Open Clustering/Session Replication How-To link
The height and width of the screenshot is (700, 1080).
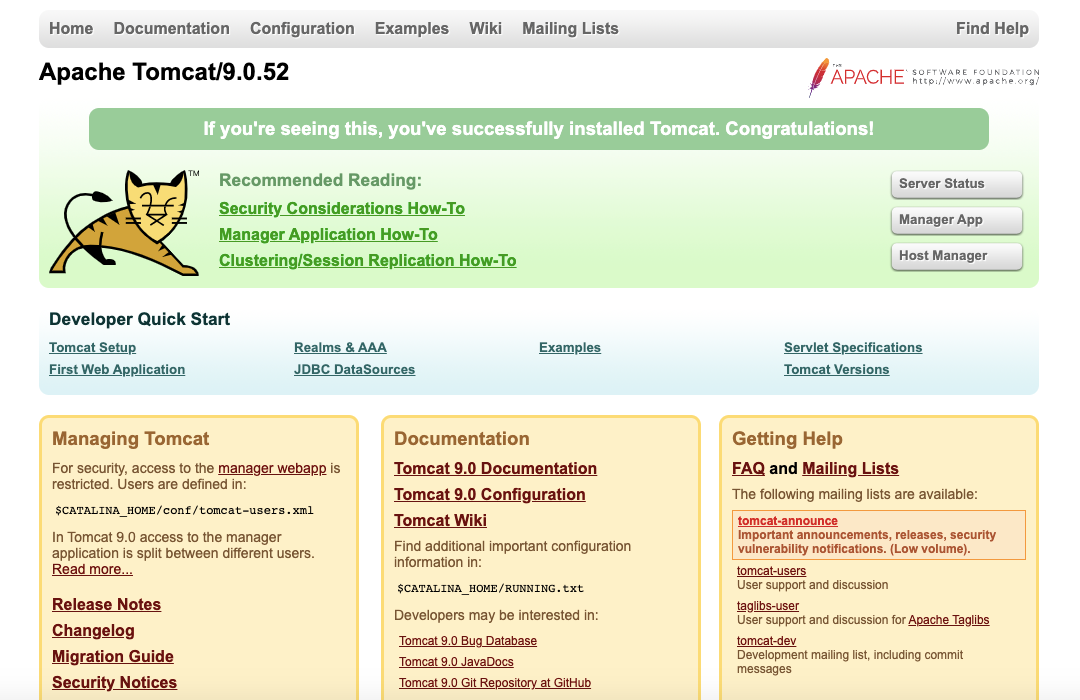point(368,260)
